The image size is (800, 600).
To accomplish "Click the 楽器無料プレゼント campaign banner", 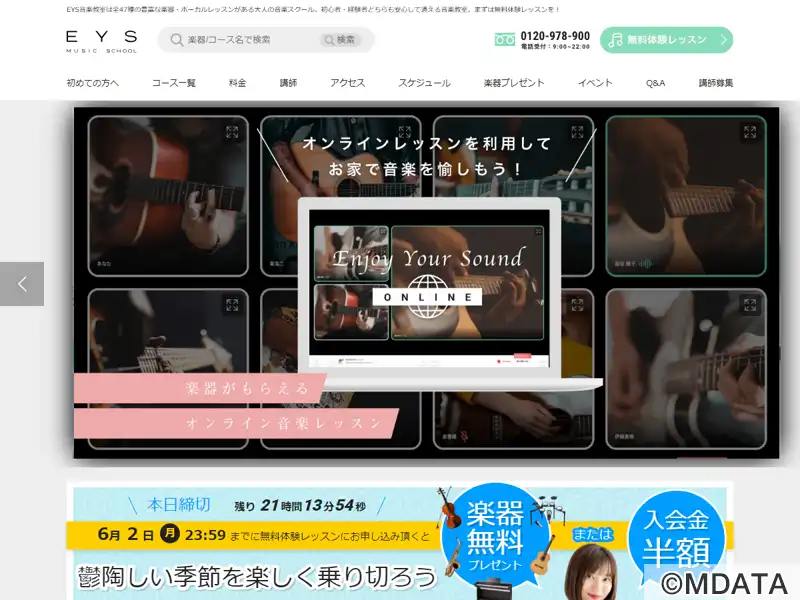I will tap(400, 543).
